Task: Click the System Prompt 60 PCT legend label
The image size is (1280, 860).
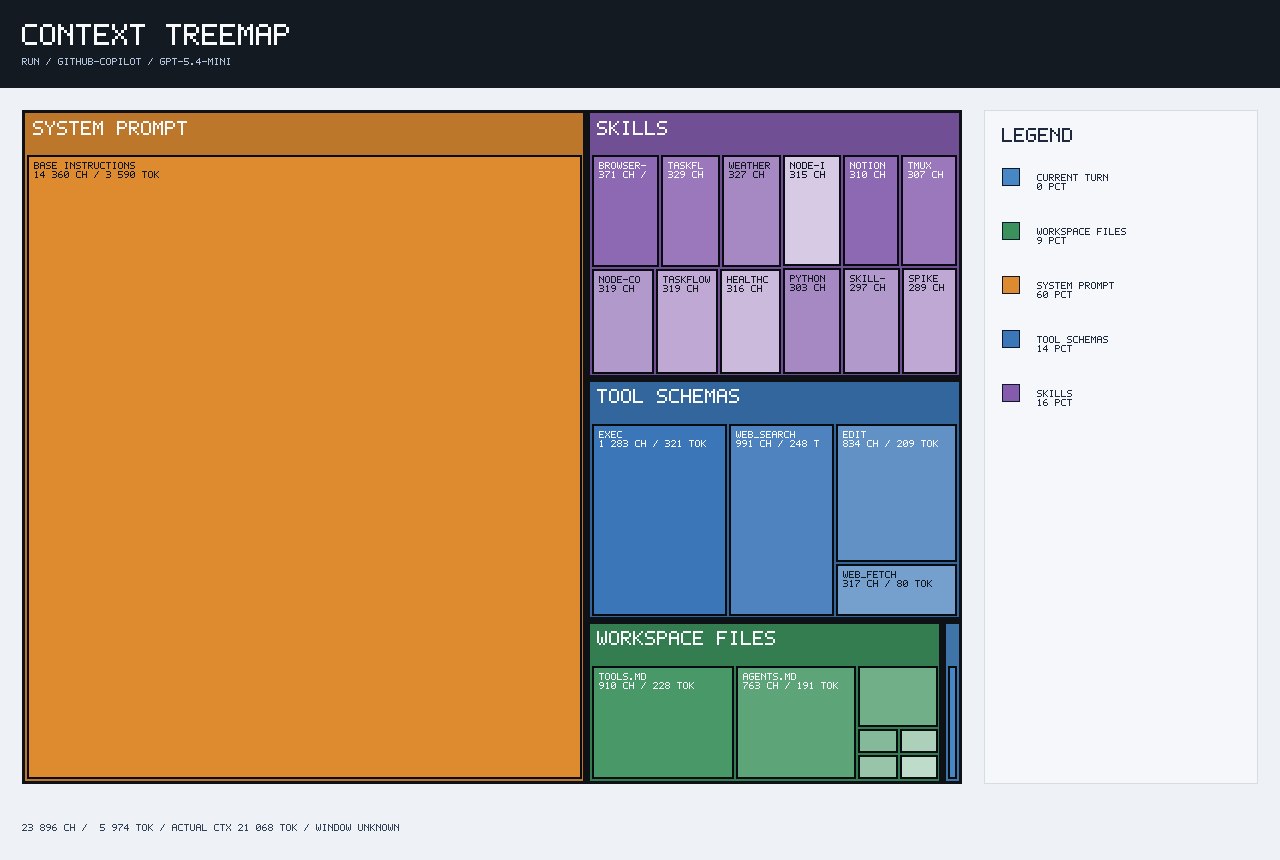Action: coord(1075,290)
